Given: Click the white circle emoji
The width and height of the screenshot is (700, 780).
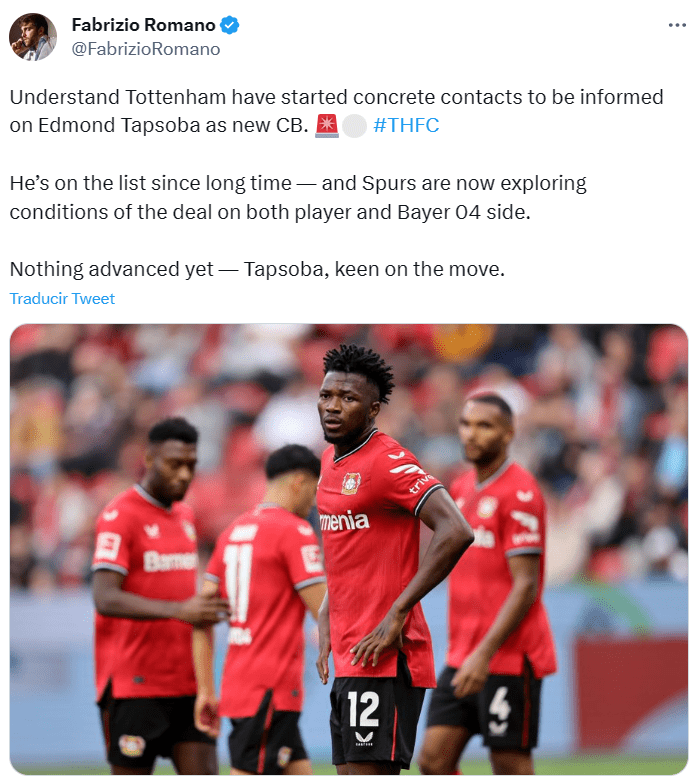Looking at the screenshot, I should 354,126.
